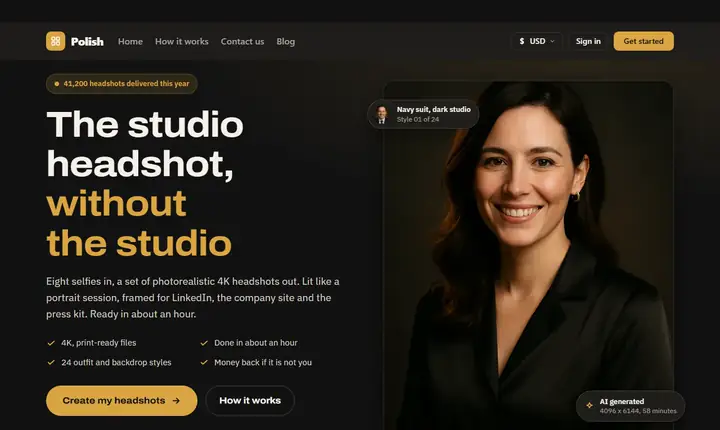Image resolution: width=720 pixels, height=430 pixels.
Task: Click the dollar sign icon in currency selector
Action: click(x=522, y=41)
